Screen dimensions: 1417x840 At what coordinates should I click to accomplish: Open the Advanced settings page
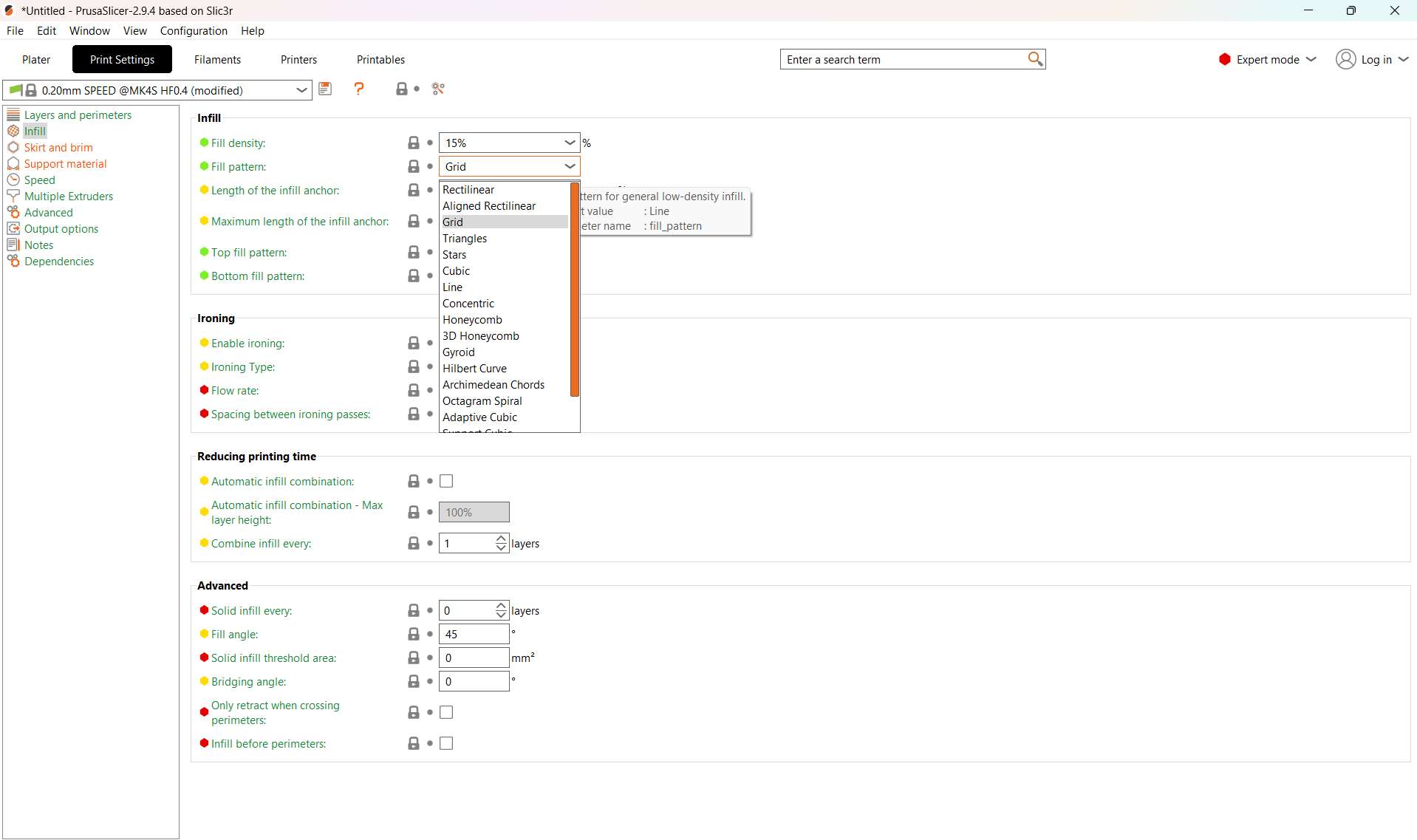[48, 212]
